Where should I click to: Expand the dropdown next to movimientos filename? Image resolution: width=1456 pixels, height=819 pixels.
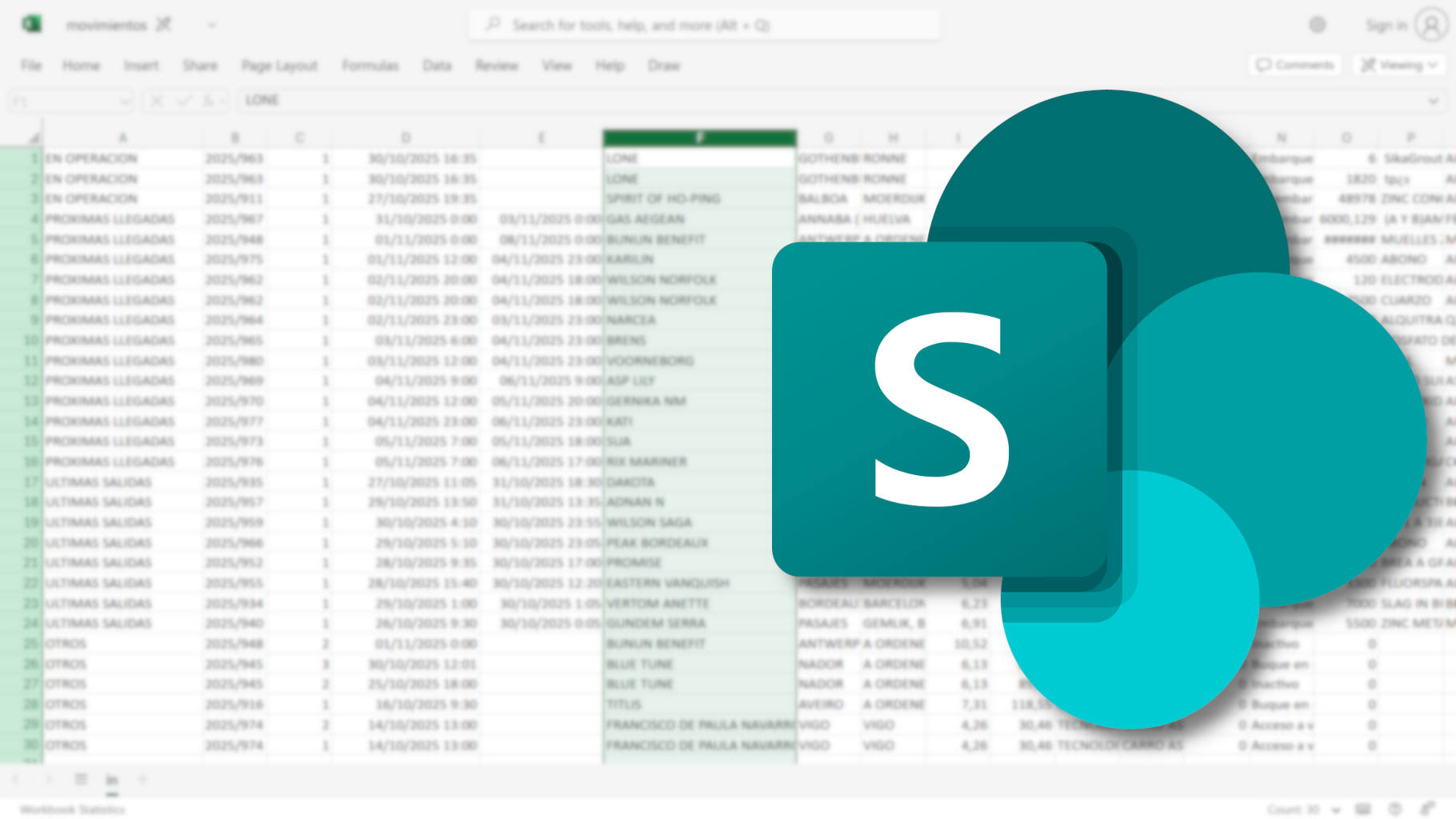[212, 26]
